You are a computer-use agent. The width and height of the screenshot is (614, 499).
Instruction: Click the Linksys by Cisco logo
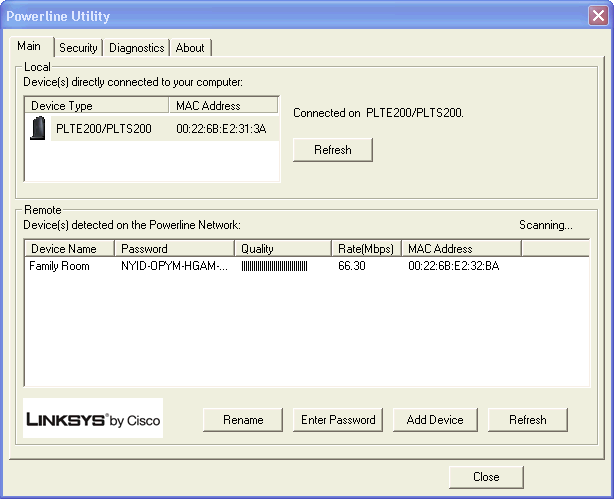pos(93,419)
